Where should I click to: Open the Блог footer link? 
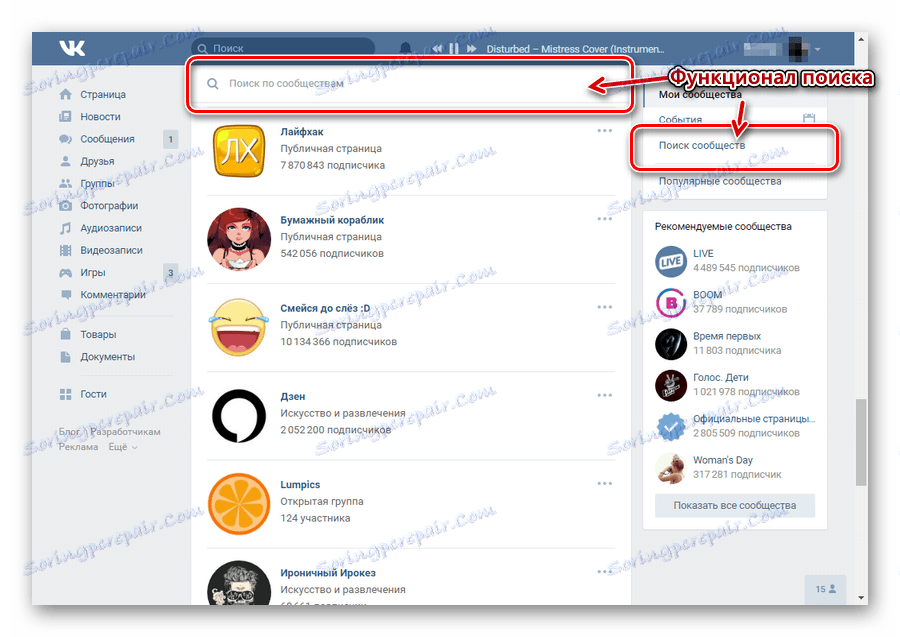(x=69, y=432)
